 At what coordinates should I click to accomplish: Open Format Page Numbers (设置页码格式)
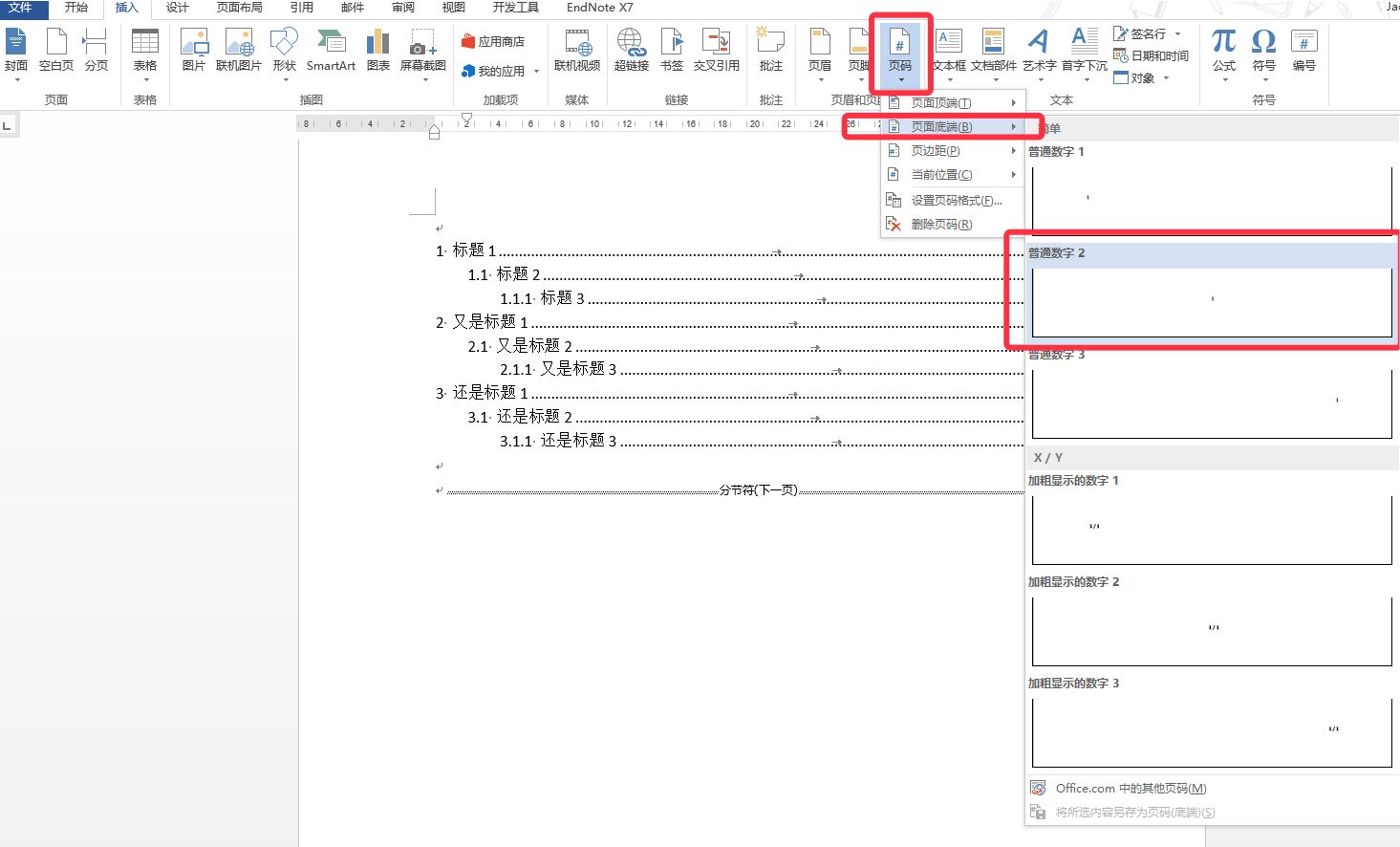pos(953,200)
